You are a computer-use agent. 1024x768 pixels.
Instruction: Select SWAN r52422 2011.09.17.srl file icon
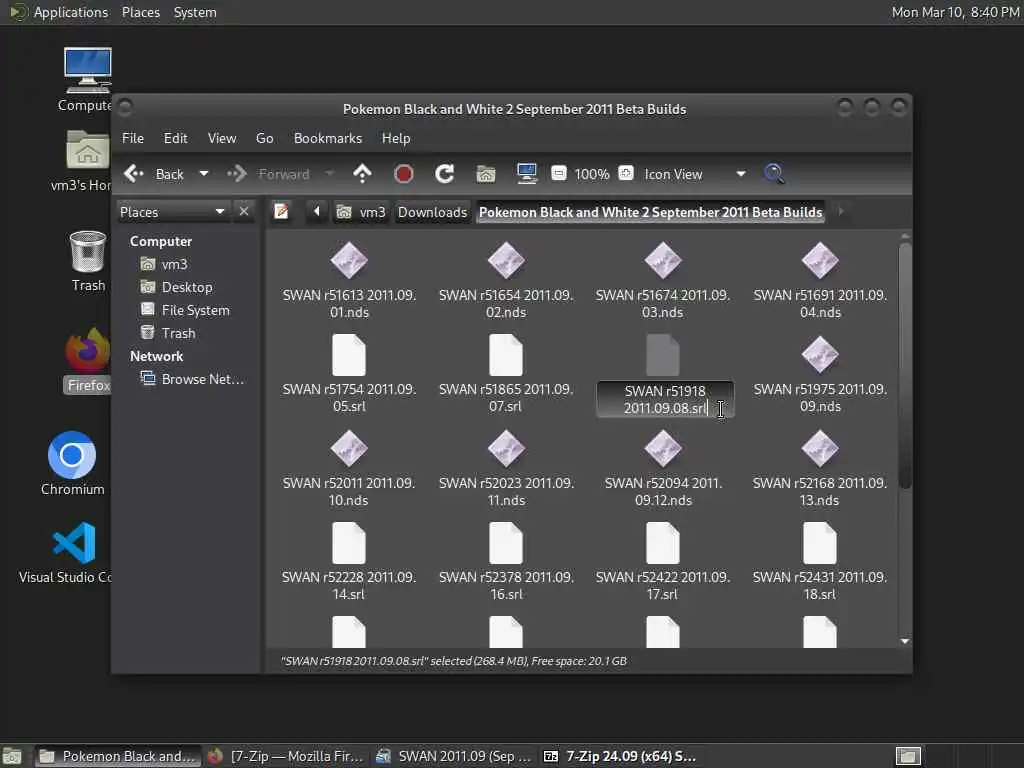[x=663, y=543]
